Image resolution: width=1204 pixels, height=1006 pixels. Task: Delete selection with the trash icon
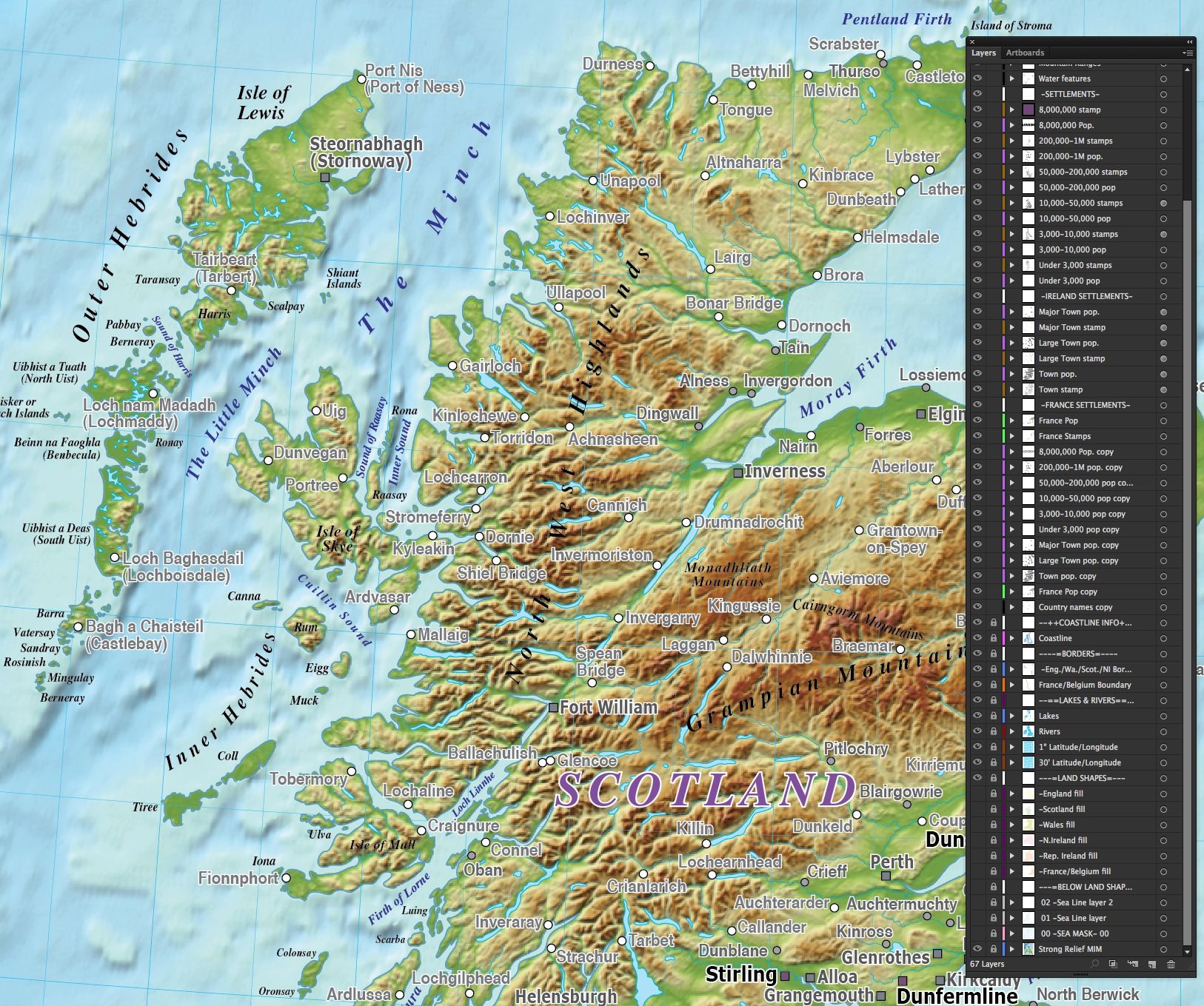[1171, 964]
